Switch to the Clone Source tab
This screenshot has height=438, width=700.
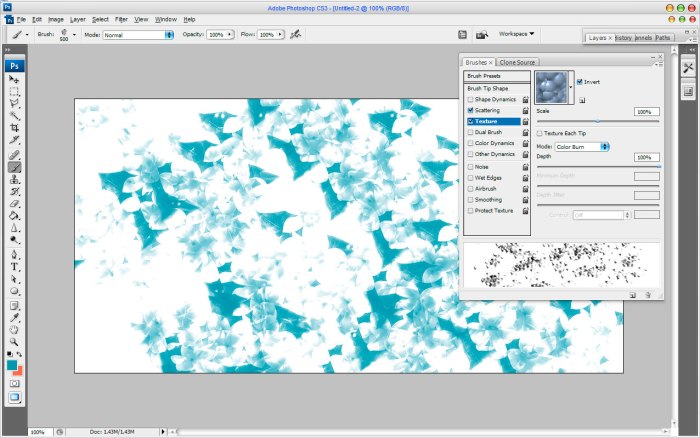pos(517,63)
